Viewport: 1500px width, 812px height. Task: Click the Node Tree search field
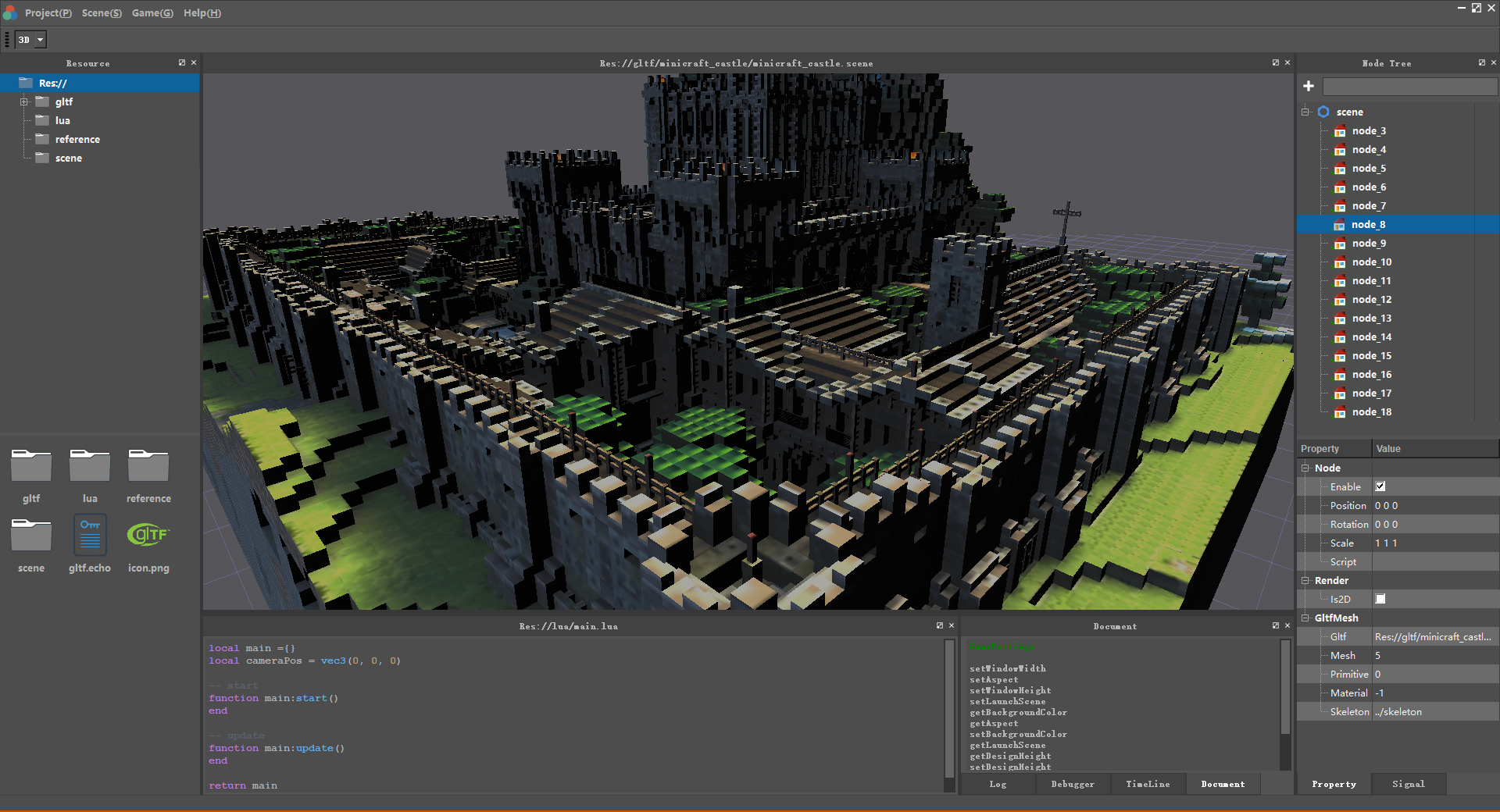click(x=1409, y=86)
